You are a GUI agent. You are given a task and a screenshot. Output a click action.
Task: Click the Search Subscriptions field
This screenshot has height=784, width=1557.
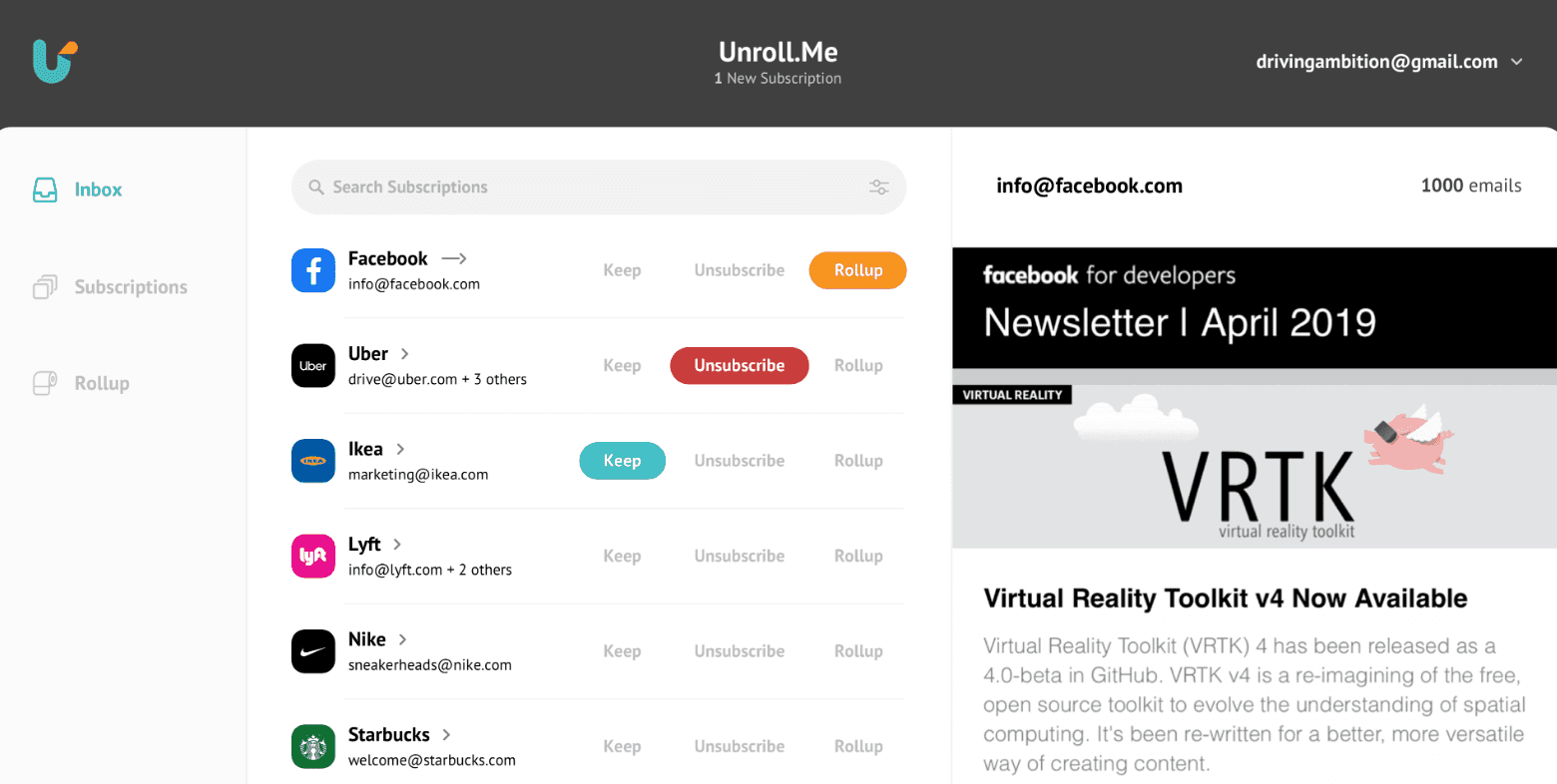tap(599, 188)
